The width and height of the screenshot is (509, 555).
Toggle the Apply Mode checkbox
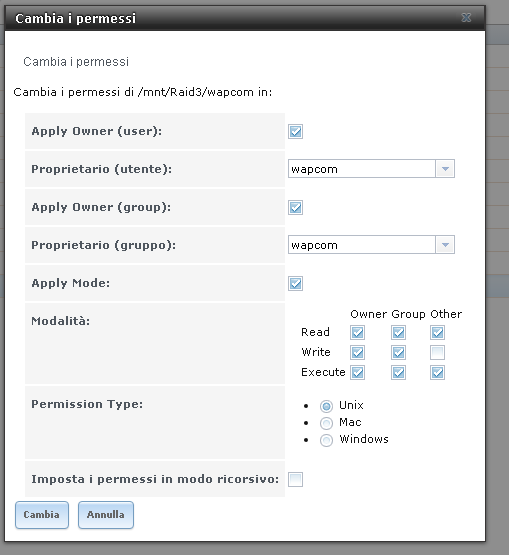[x=295, y=284]
